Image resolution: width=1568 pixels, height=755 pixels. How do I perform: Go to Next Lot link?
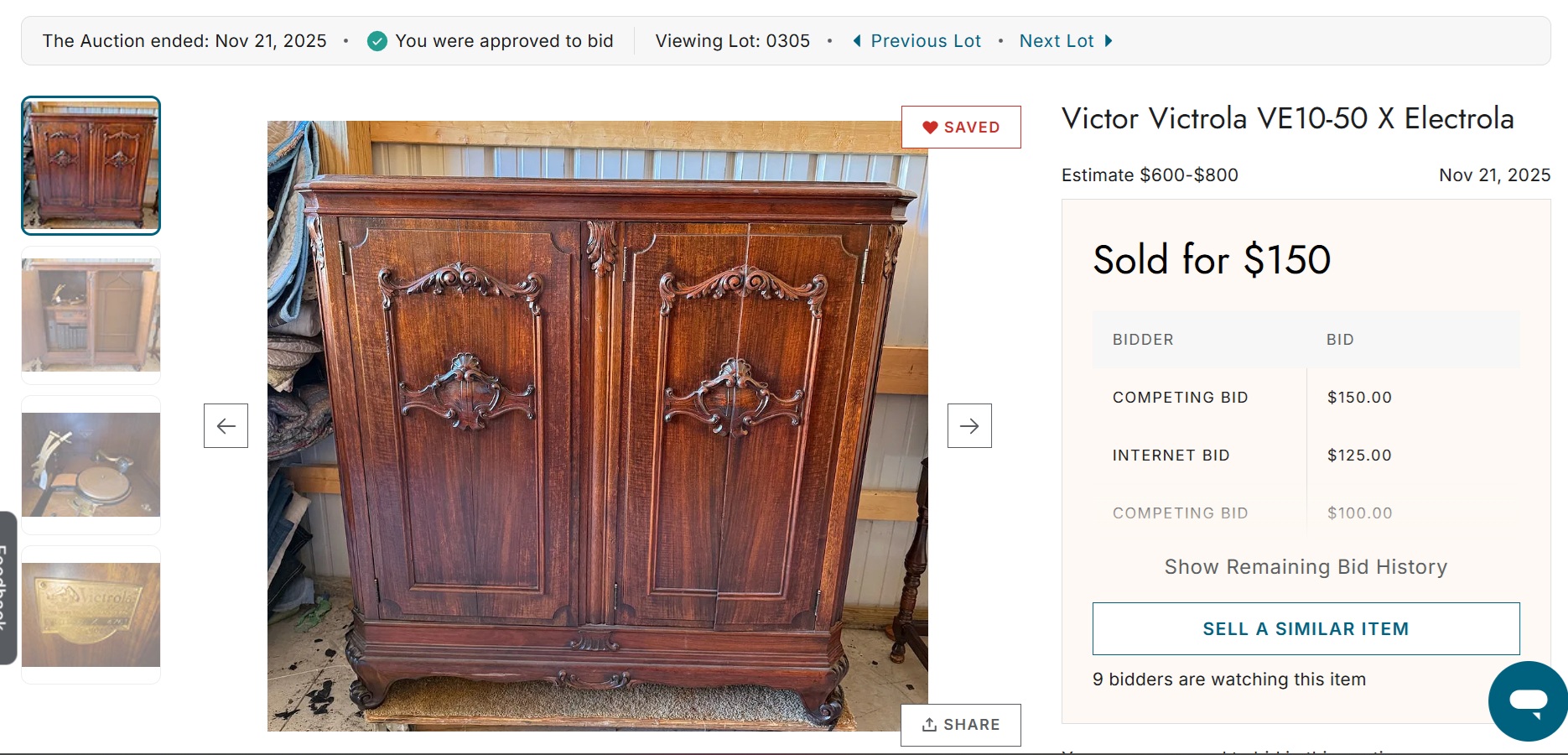coord(1057,41)
